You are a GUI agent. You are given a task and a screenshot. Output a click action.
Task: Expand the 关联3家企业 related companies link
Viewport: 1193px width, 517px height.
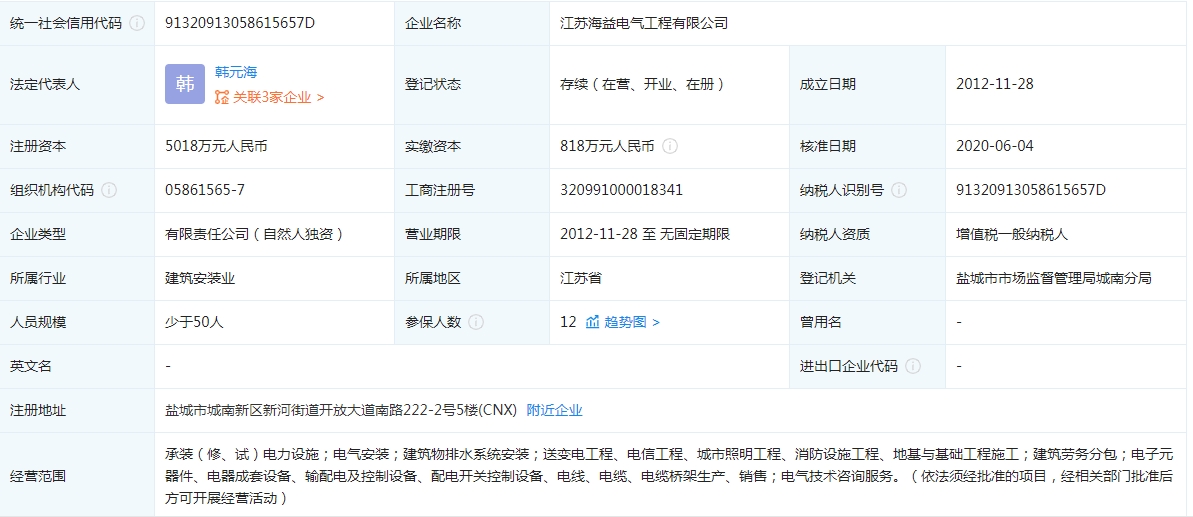[x=270, y=98]
